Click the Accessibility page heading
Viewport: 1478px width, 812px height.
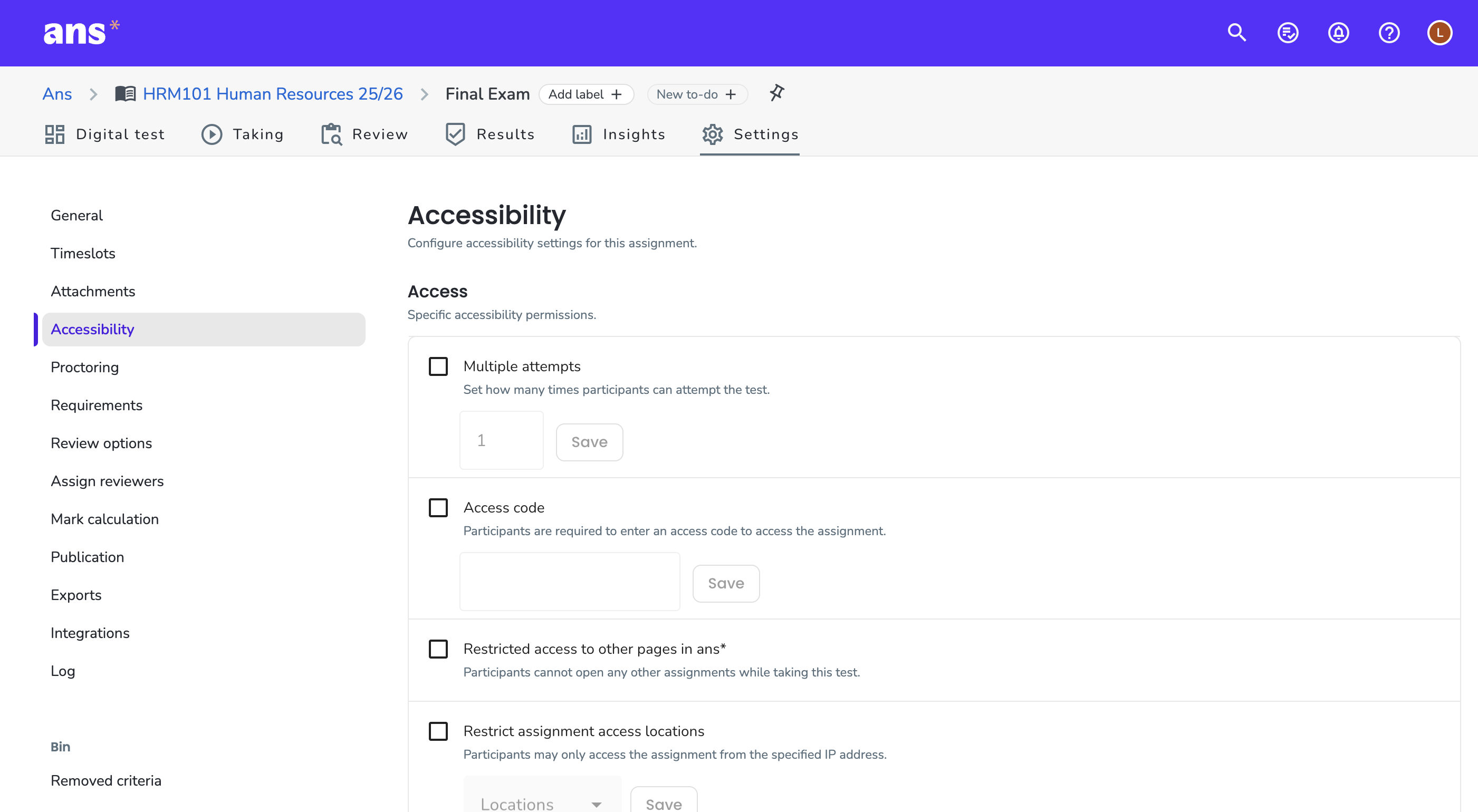pyautogui.click(x=486, y=216)
